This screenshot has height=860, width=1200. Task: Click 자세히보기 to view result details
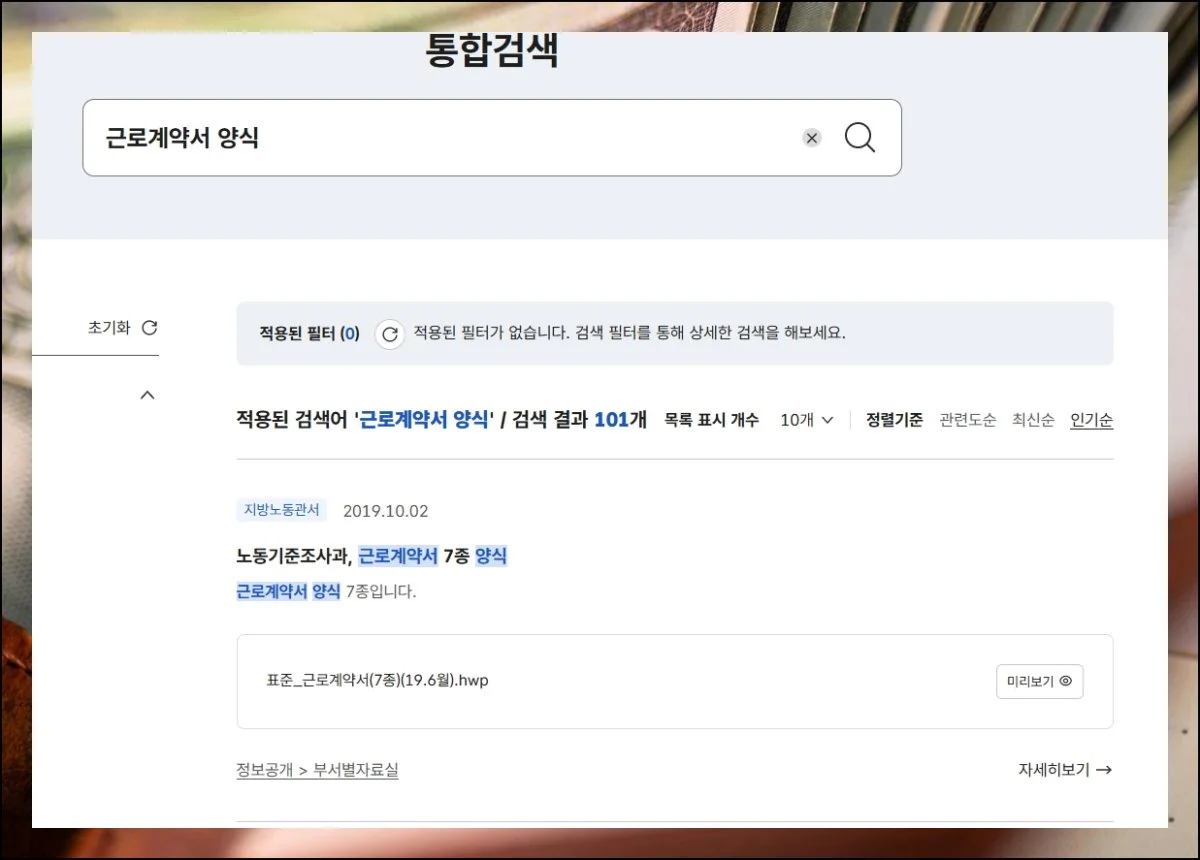tap(1064, 770)
